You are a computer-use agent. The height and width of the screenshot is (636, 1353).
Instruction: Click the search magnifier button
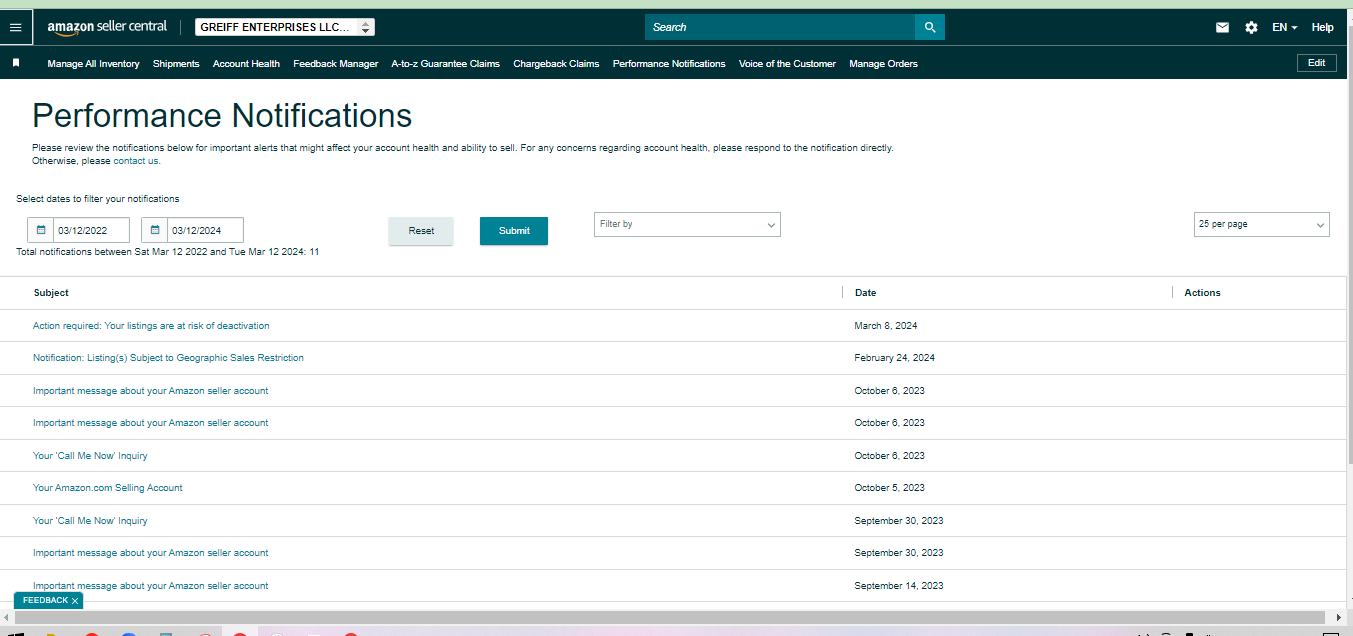pyautogui.click(x=930, y=27)
